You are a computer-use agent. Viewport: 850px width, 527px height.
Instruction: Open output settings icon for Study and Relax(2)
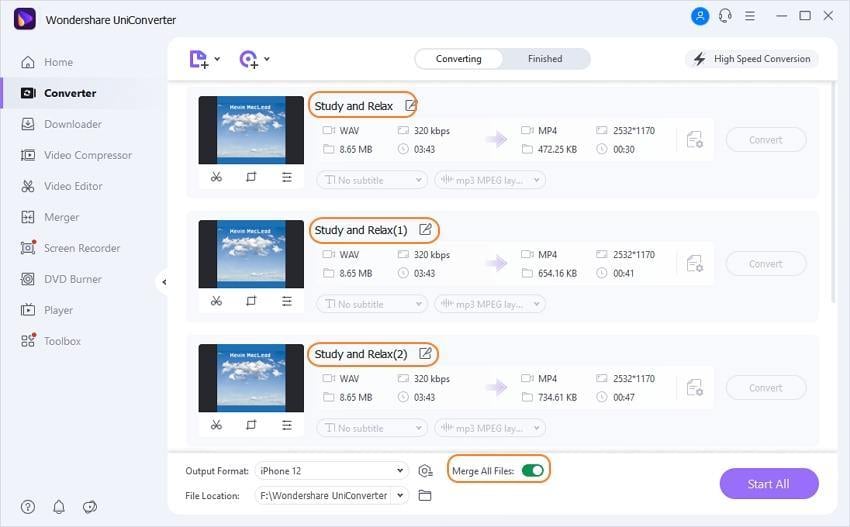pyautogui.click(x=694, y=388)
